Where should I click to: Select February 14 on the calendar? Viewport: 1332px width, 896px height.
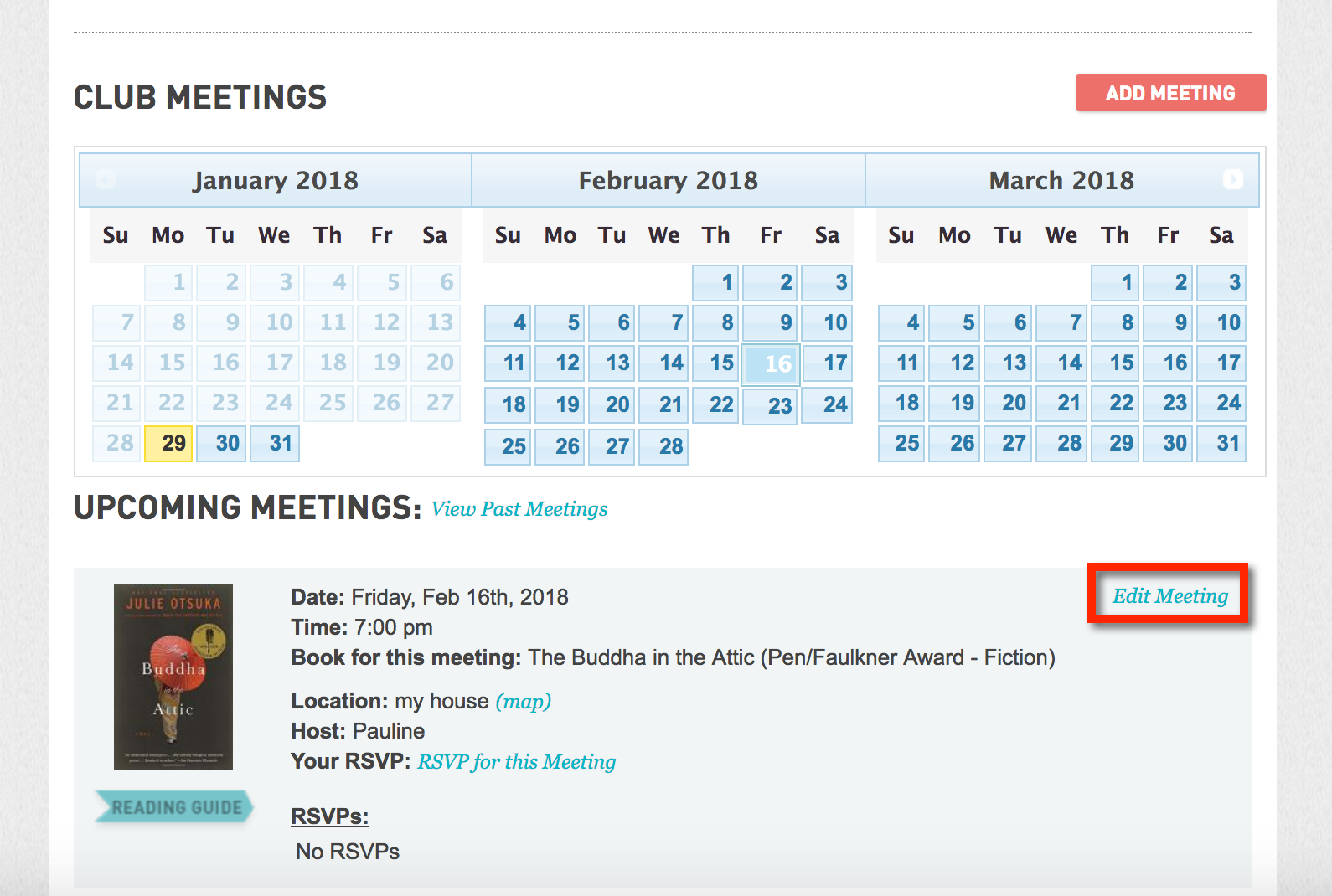click(x=663, y=363)
